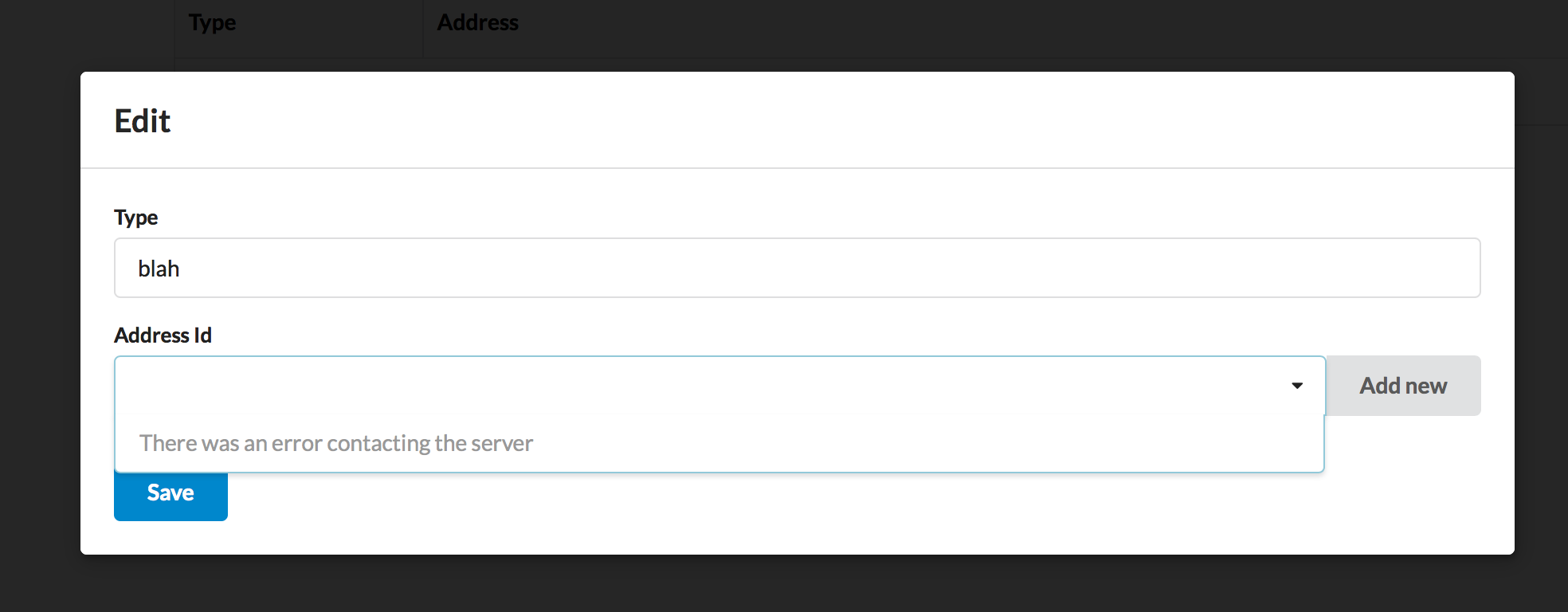Choose an option from the Address Id selector
Screen dimensions: 1568x612
(x=637, y=385)
